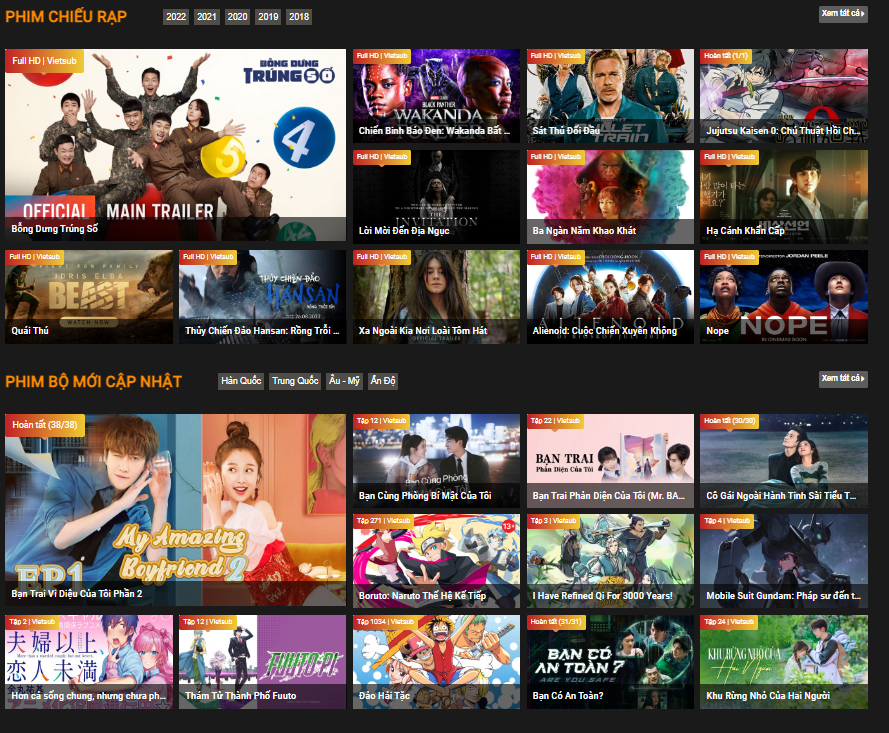Screen dimensions: 889x733
Task: Open Jujutsu Kaisen 0 movie thumbnail
Action: 784,96
